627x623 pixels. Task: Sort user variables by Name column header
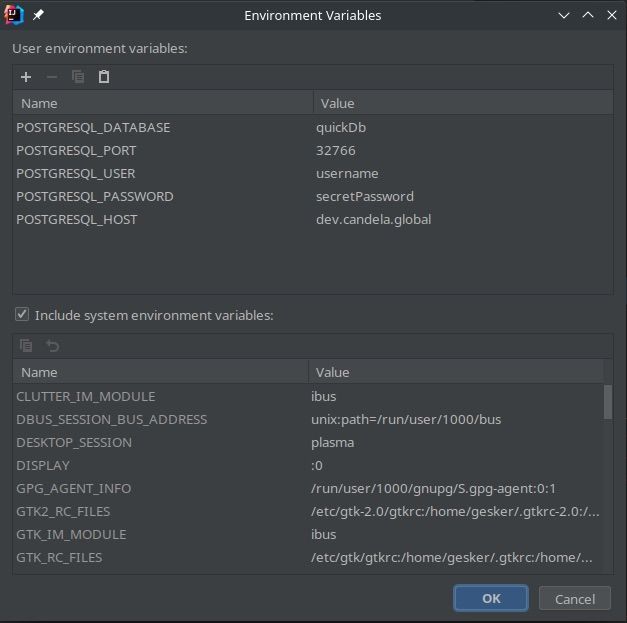pyautogui.click(x=163, y=103)
